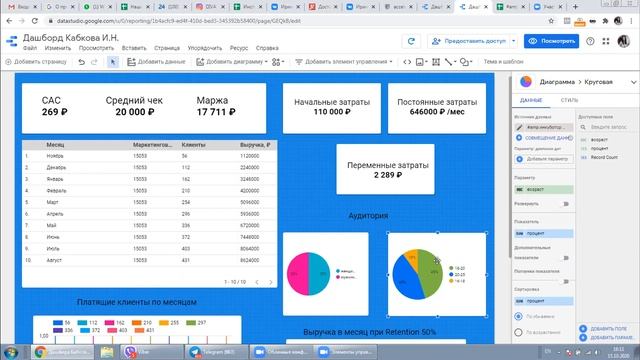Screen dimensions: 640x360
Task: Open share access options arrow
Action: point(514,41)
